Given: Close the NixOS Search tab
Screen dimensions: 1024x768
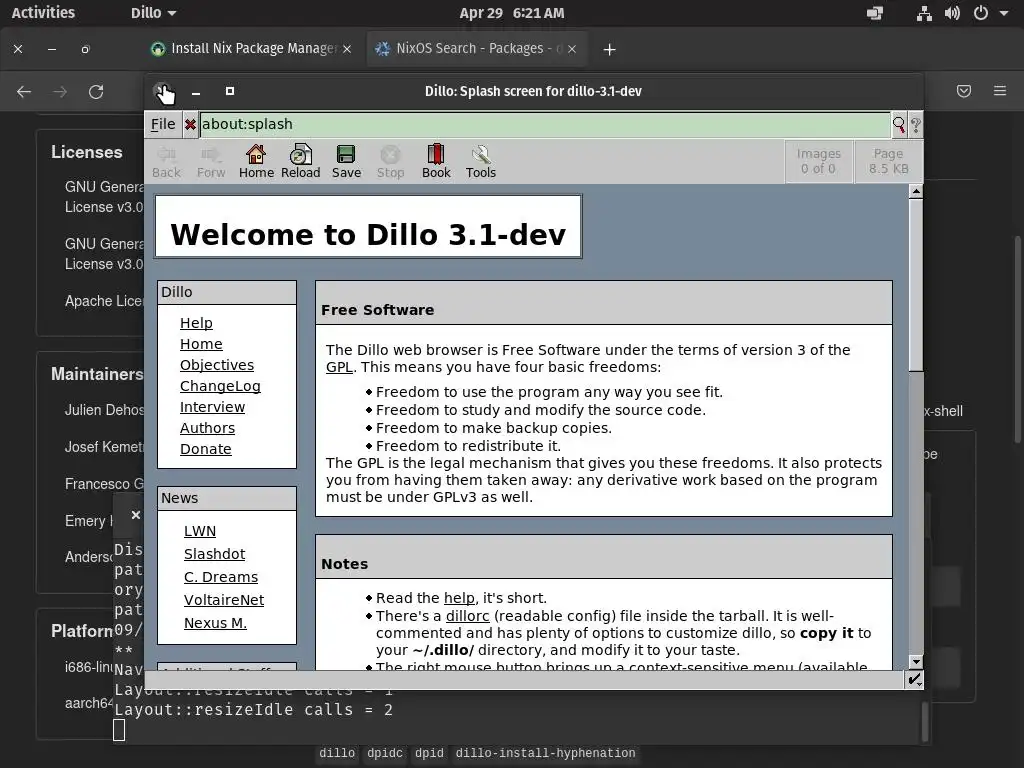Looking at the screenshot, I should 572,49.
